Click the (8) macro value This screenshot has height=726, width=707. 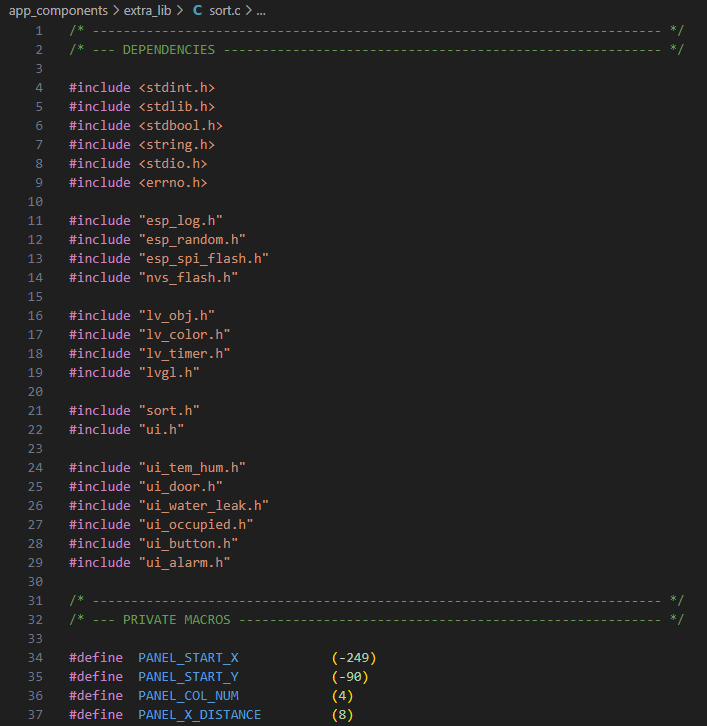[x=342, y=715]
